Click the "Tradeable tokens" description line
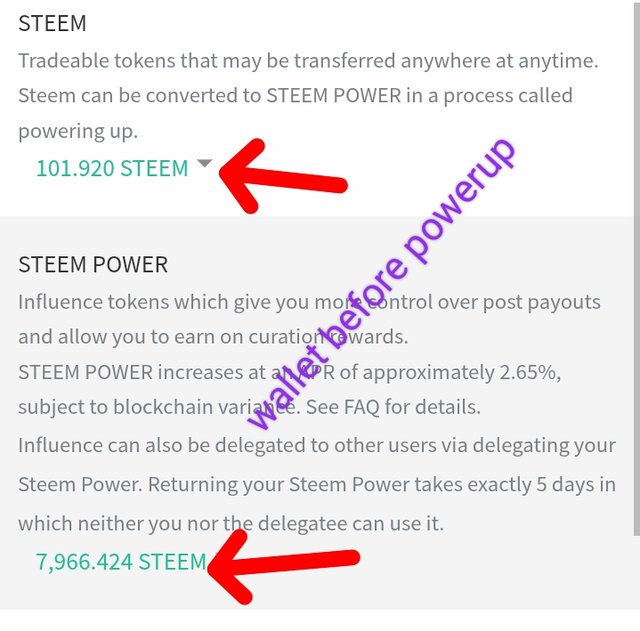 (150, 60)
